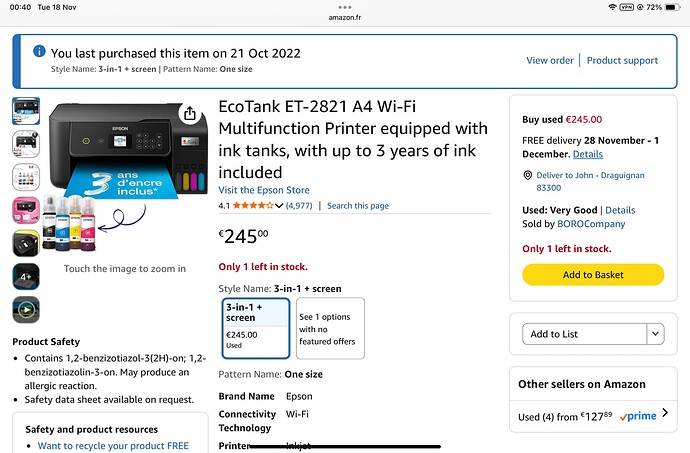This screenshot has height=453, width=690.
Task: Expand the Add to List dropdown arrow
Action: [655, 334]
